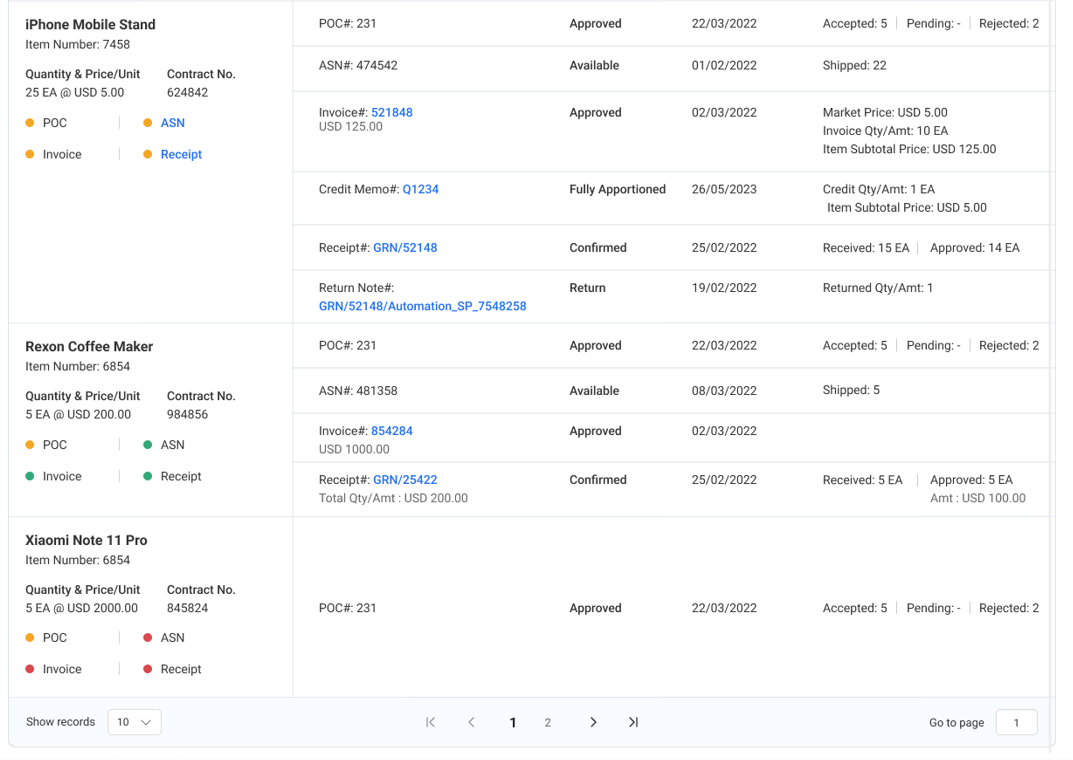Click quantity text 5 EA @ USD 2000.00
This screenshot has width=1073, height=760.
81,609
